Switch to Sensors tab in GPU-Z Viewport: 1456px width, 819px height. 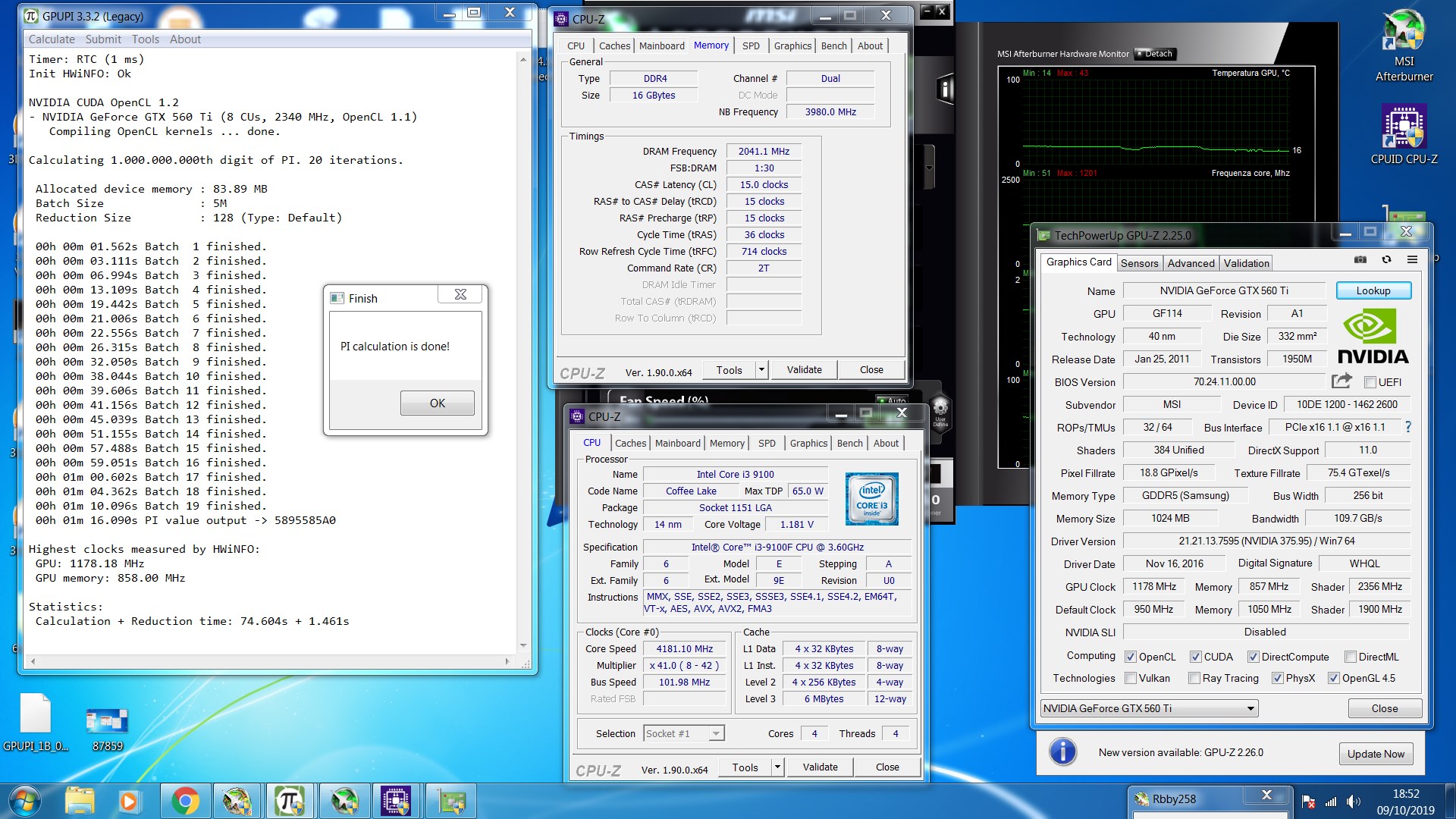coord(1139,263)
